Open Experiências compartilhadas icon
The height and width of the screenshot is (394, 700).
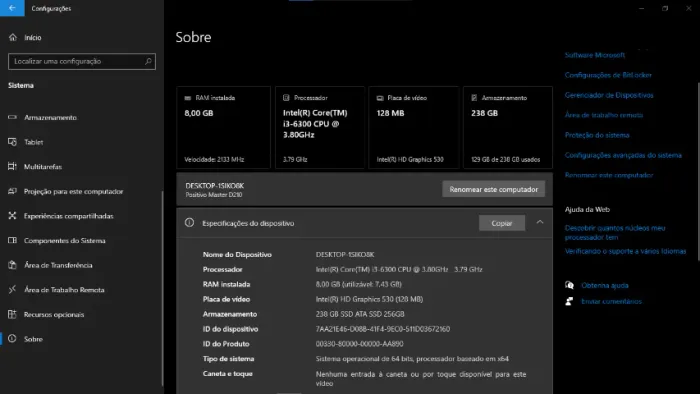(12, 216)
